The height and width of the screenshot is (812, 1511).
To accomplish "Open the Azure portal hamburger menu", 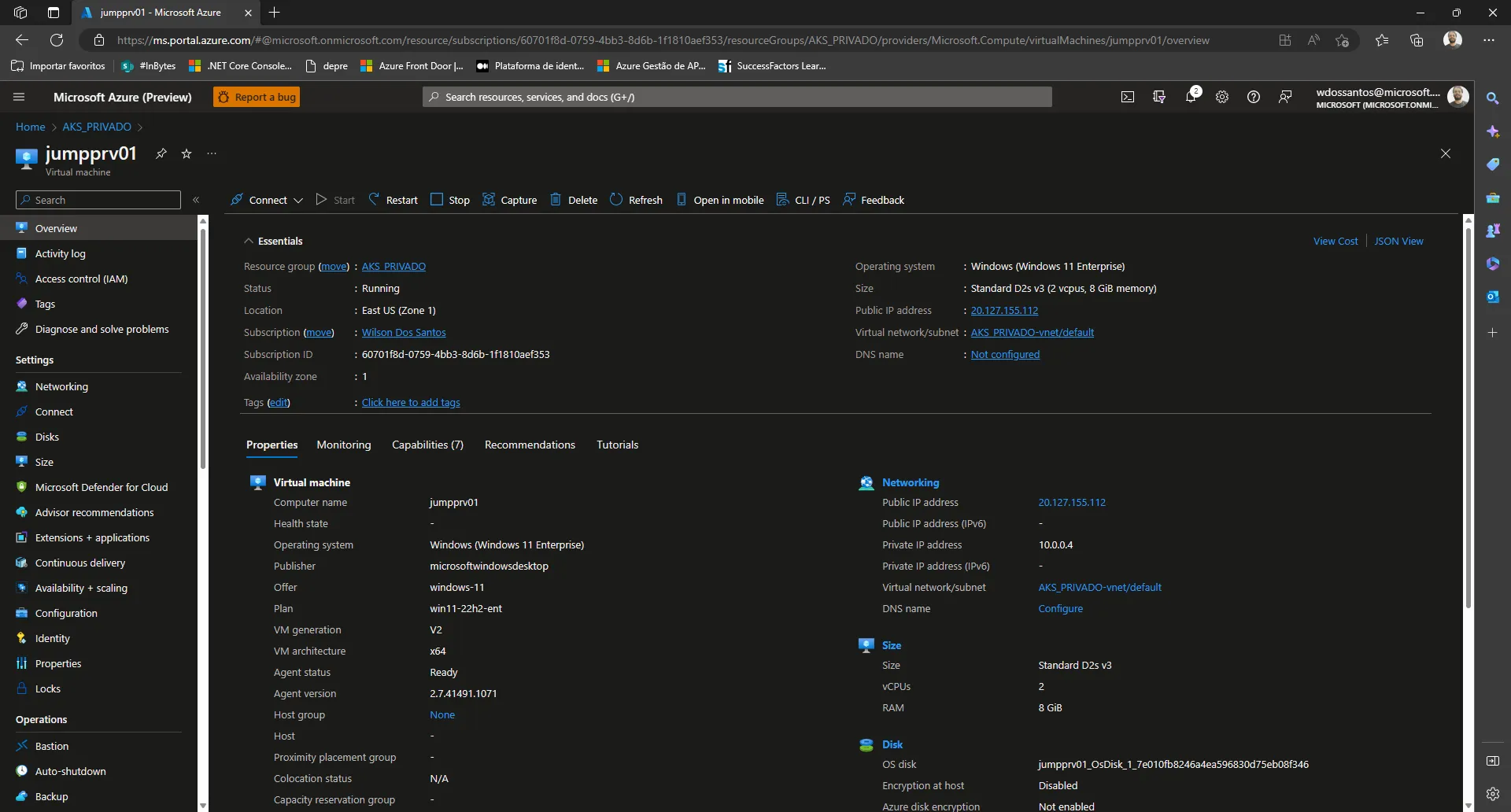I will click(19, 97).
